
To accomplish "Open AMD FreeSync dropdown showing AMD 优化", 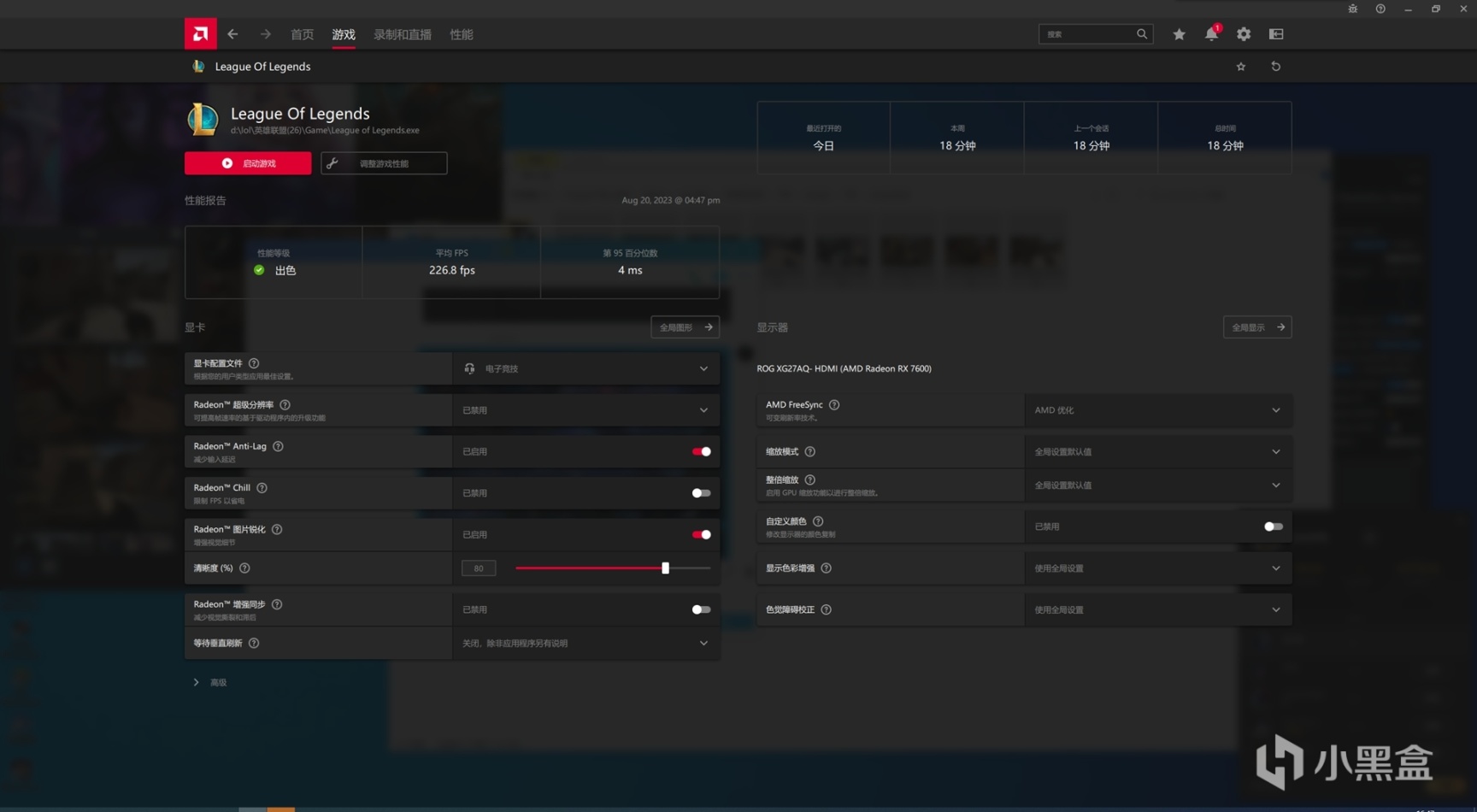I will tap(1158, 410).
